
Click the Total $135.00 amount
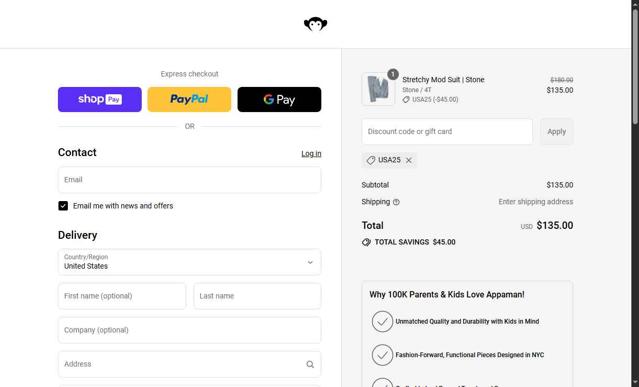pos(555,226)
